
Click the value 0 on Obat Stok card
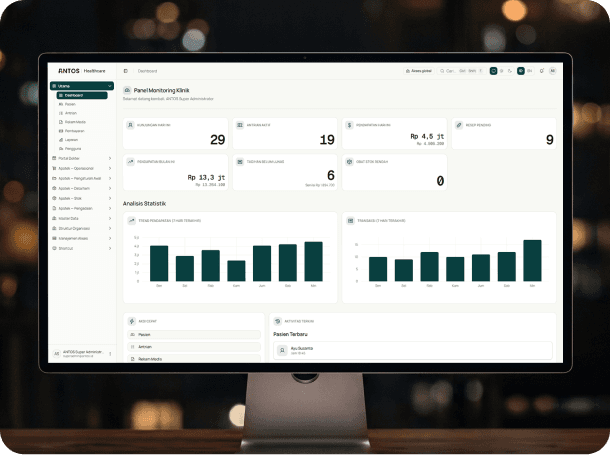pos(440,181)
